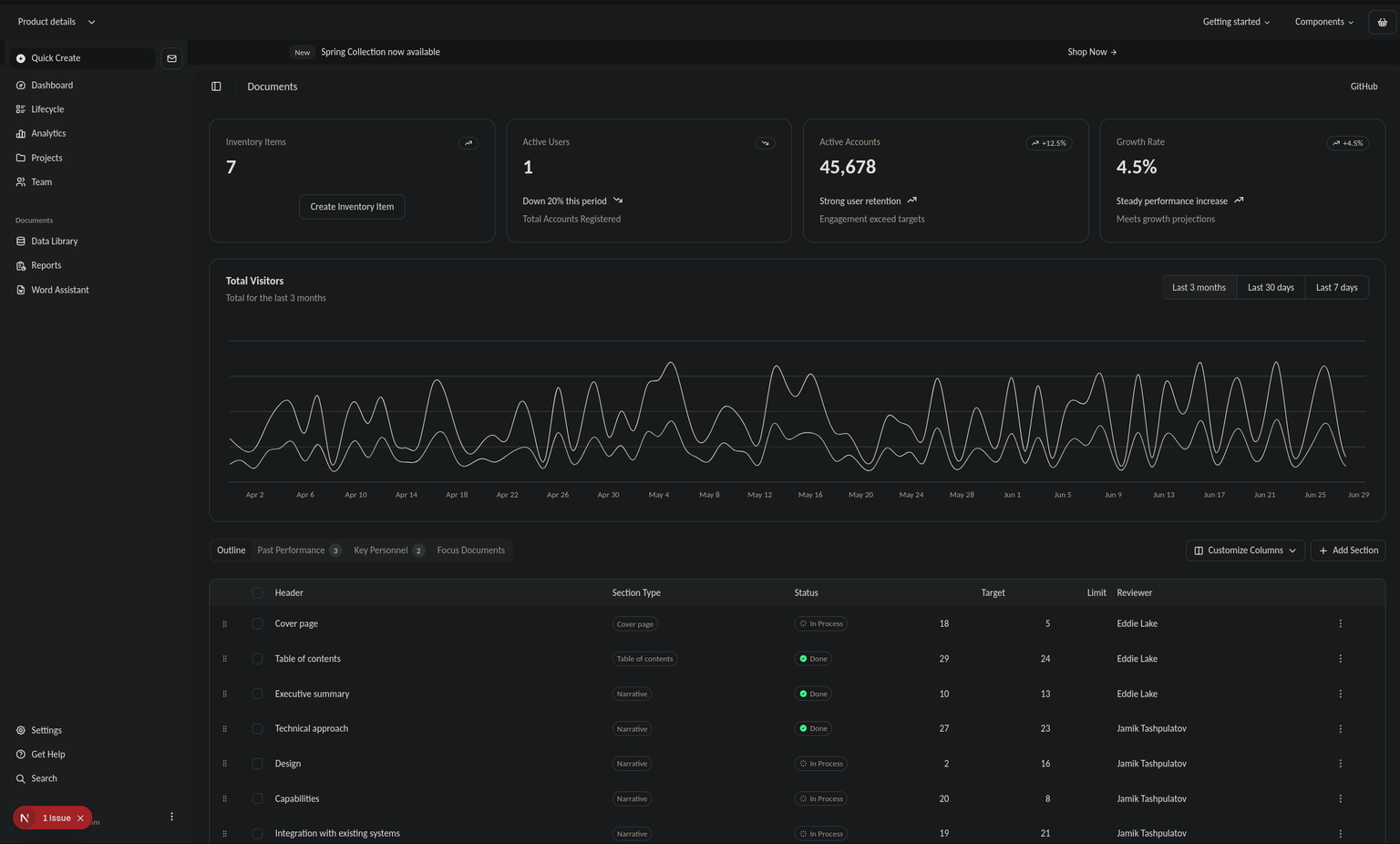Dismiss the 1 Issue notification badge

click(x=80, y=818)
